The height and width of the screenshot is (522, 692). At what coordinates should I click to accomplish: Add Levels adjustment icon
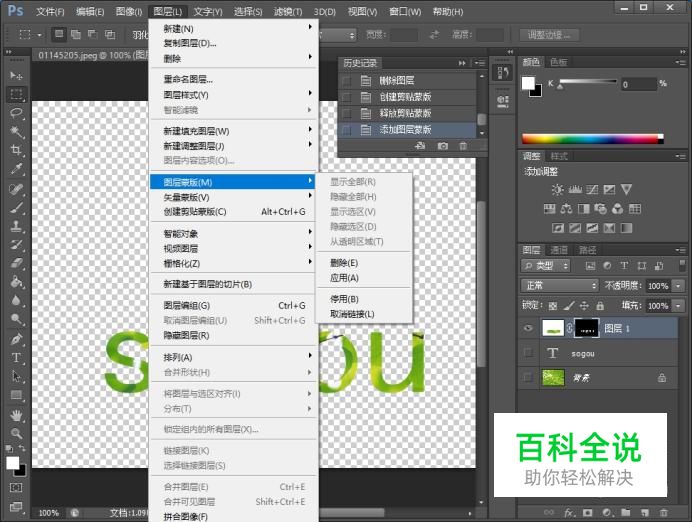pos(575,190)
